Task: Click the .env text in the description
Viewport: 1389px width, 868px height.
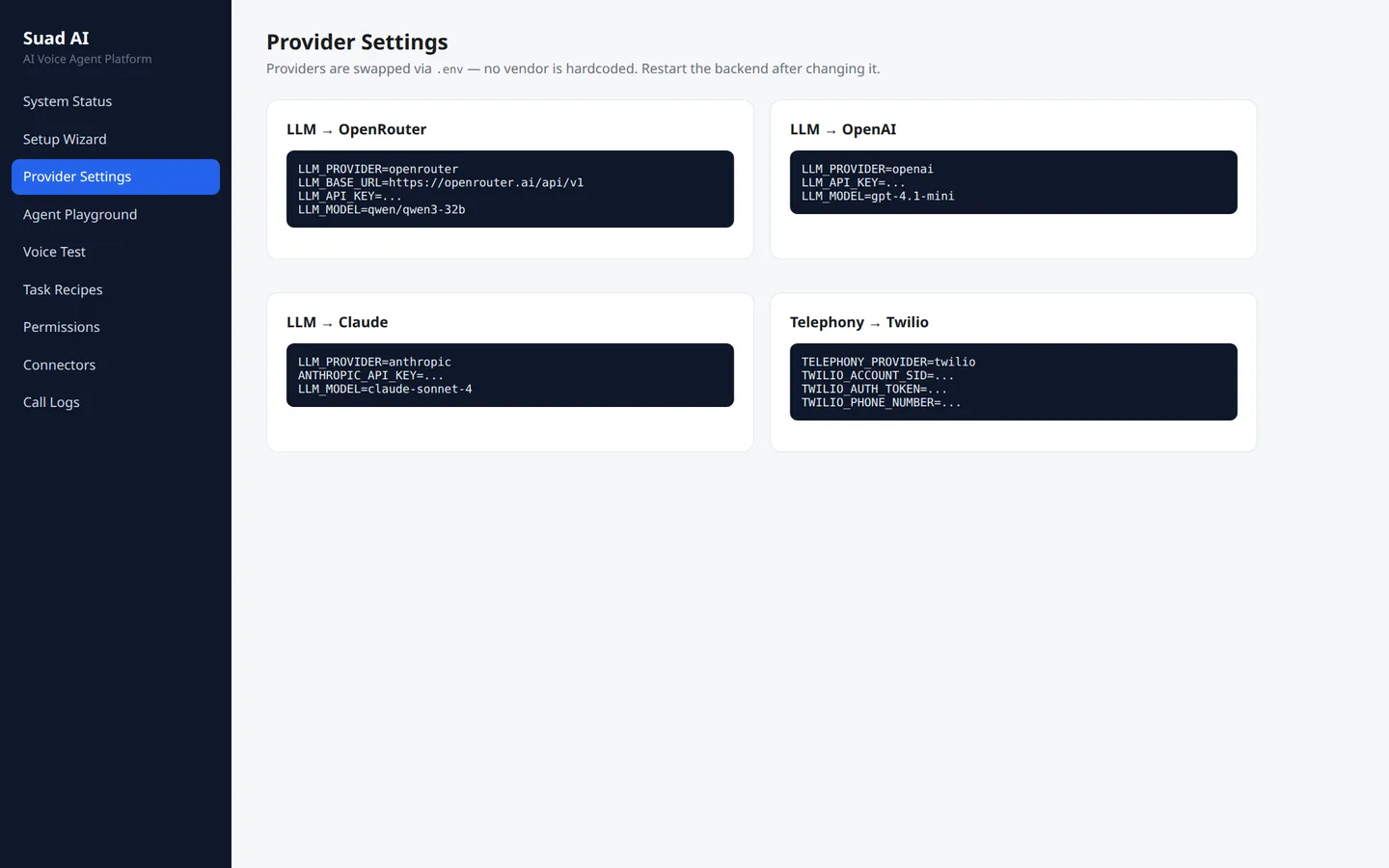Action: [450, 69]
